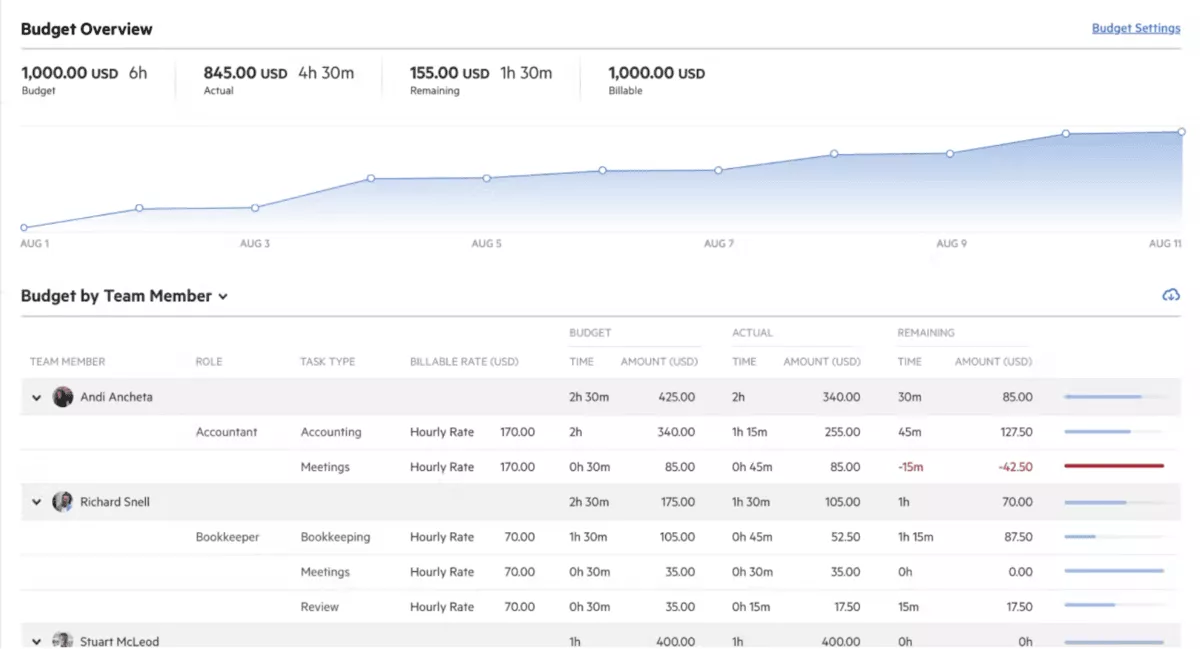This screenshot has width=1200, height=649.
Task: Click the red Meetings overage progress bar
Action: tap(1112, 466)
